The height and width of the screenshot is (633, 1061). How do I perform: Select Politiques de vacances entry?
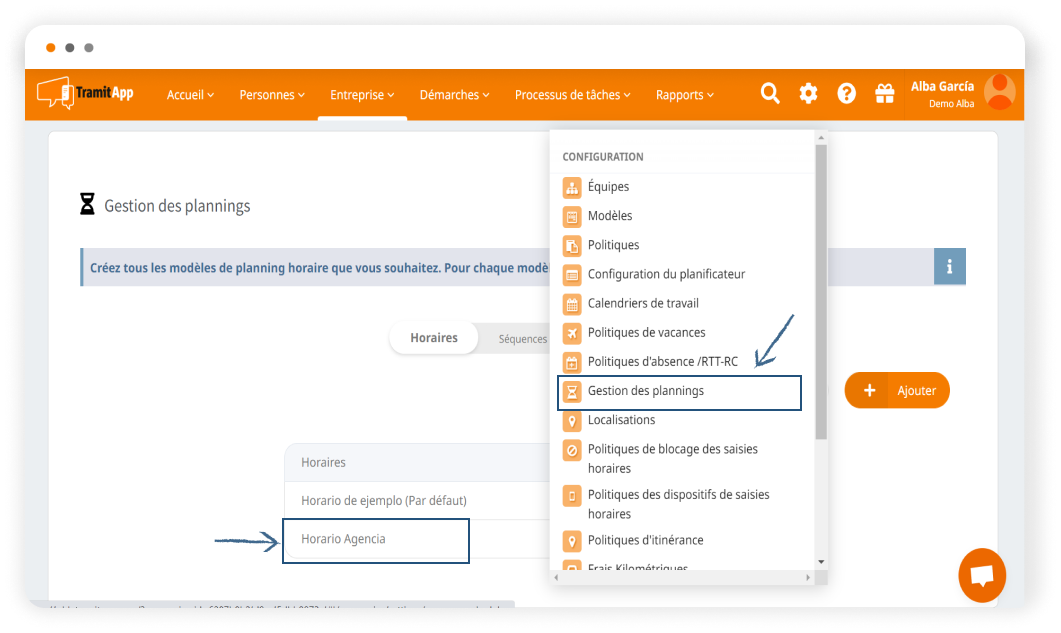[x=646, y=332]
